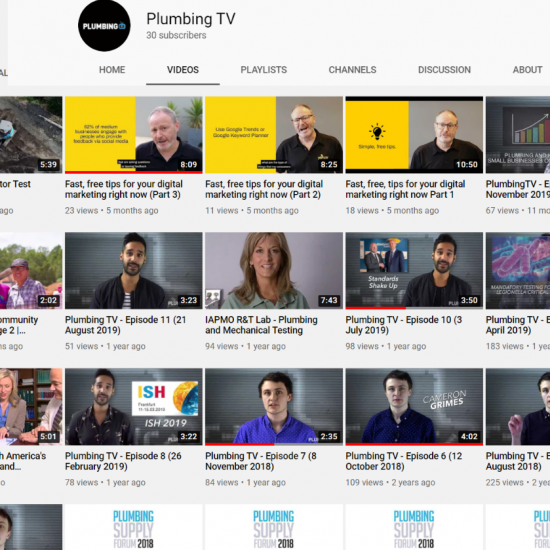This screenshot has width=550, height=550.
Task: Open the HOME tab
Action: [x=112, y=70]
